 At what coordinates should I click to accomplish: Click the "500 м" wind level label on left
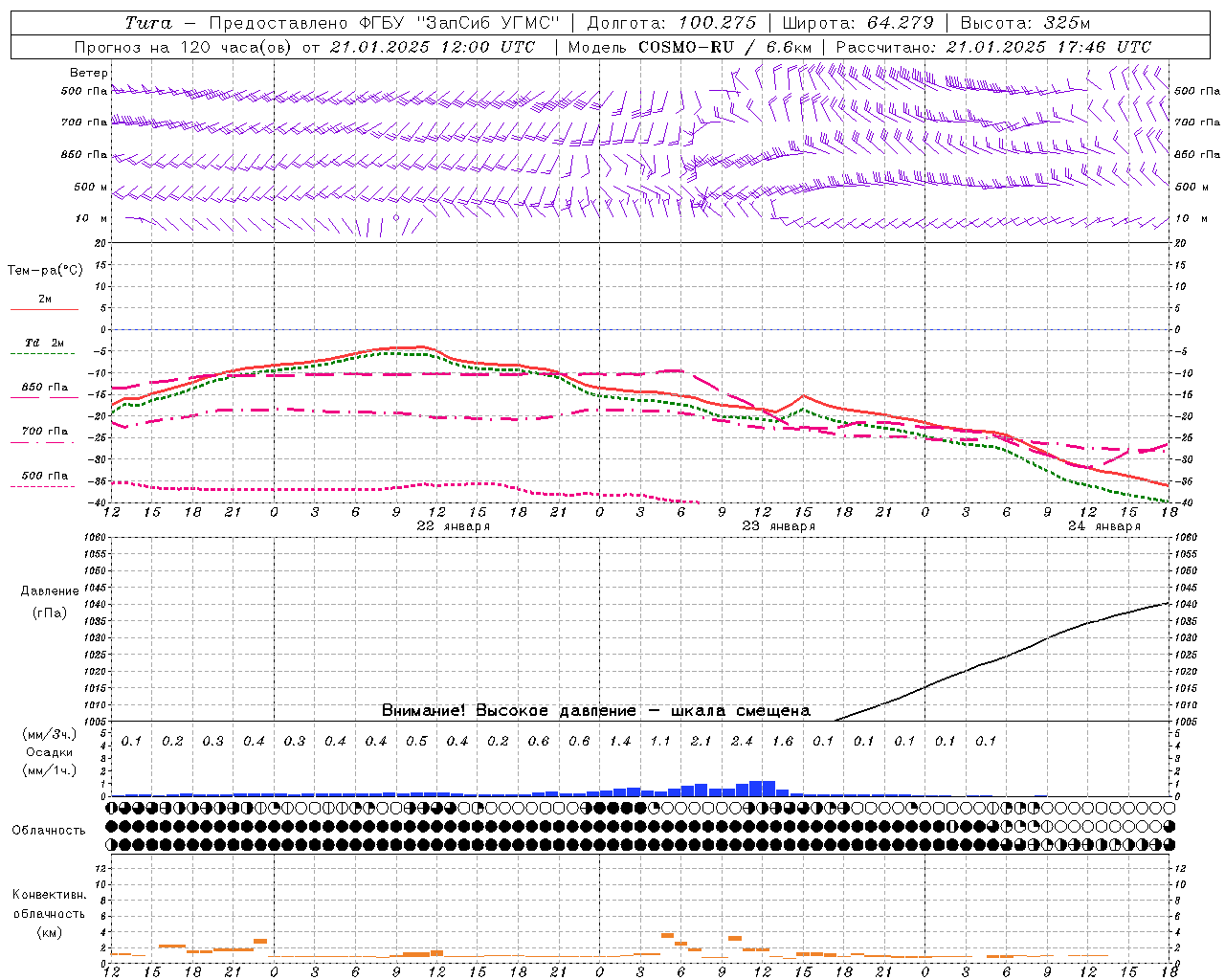pos(91,187)
